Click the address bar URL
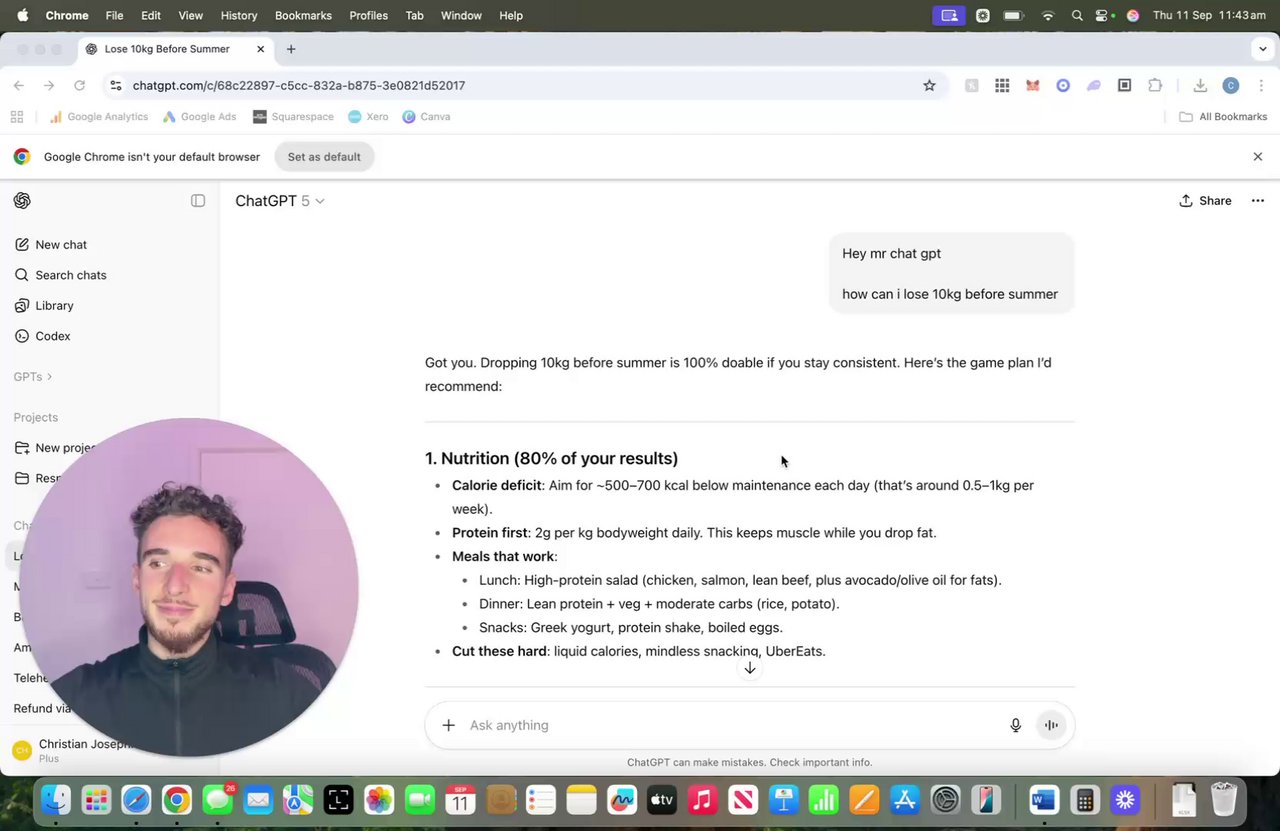Screen dimensions: 1280x831 click(299, 86)
